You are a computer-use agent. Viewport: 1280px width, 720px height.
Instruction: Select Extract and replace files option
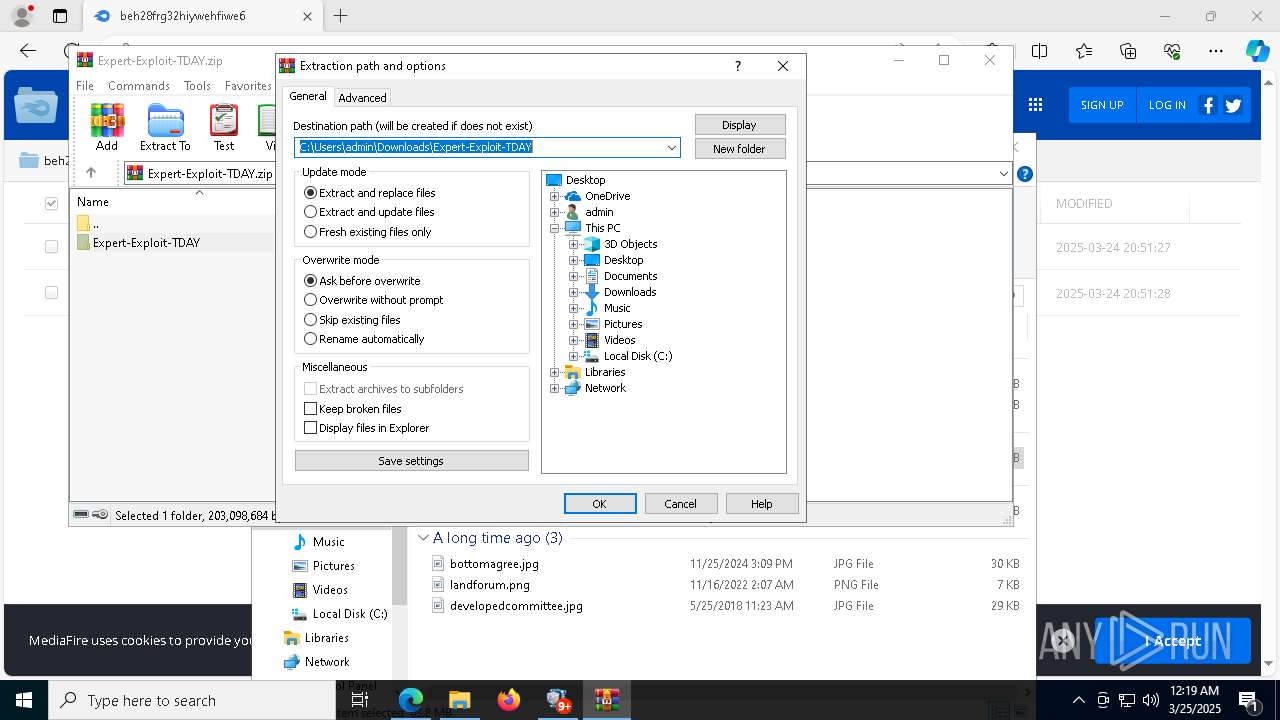[x=370, y=193]
